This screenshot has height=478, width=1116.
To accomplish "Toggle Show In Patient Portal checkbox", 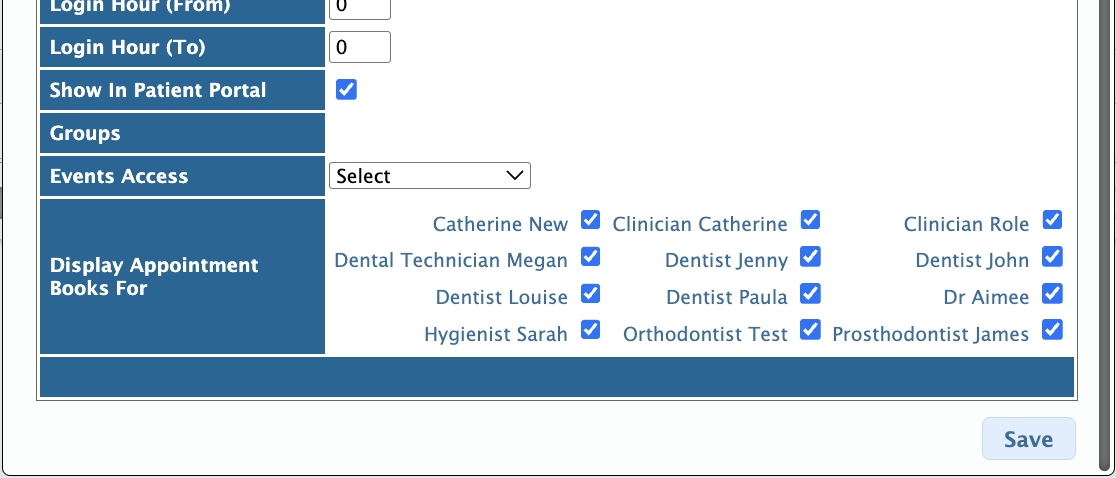I will click(346, 90).
